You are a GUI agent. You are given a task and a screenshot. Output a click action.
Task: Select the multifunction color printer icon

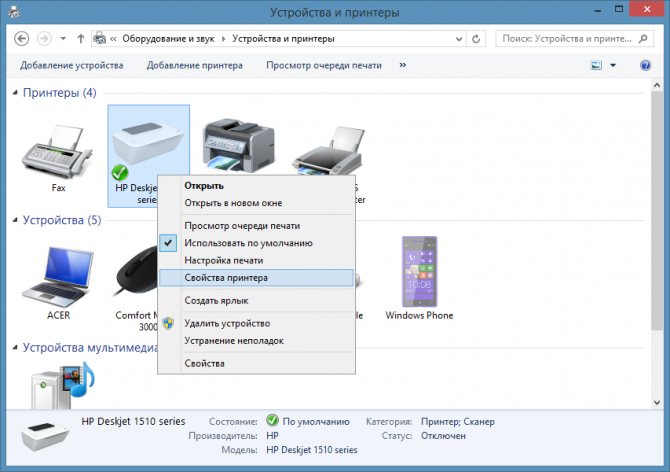coord(238,146)
